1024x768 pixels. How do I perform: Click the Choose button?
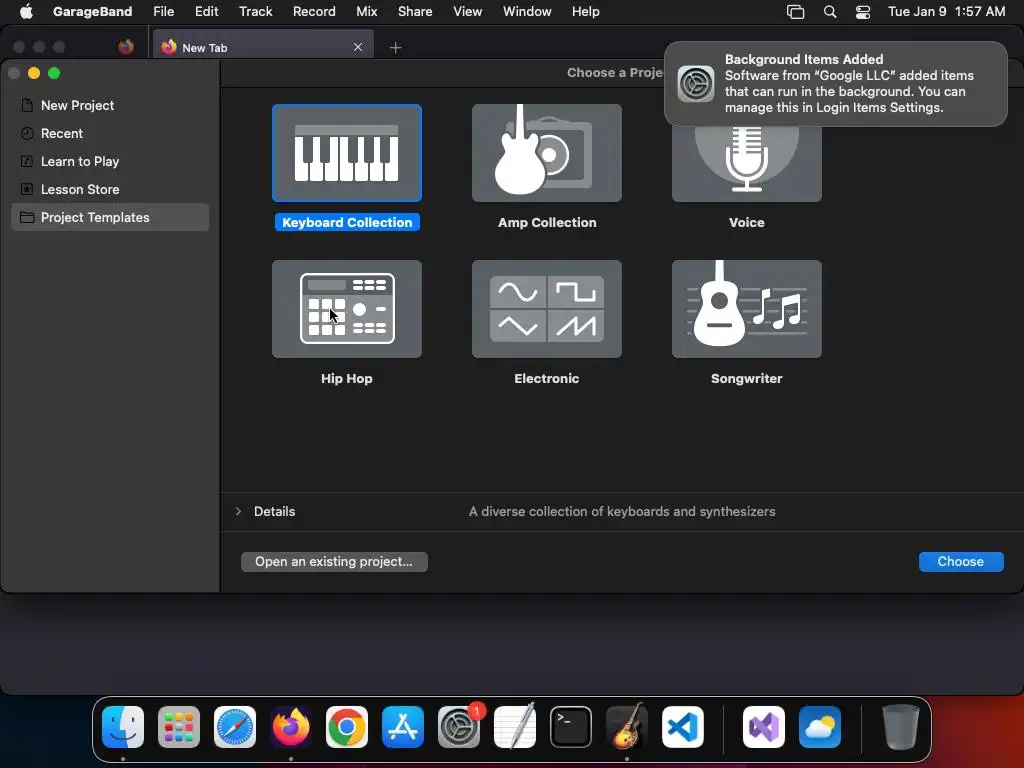(x=961, y=562)
